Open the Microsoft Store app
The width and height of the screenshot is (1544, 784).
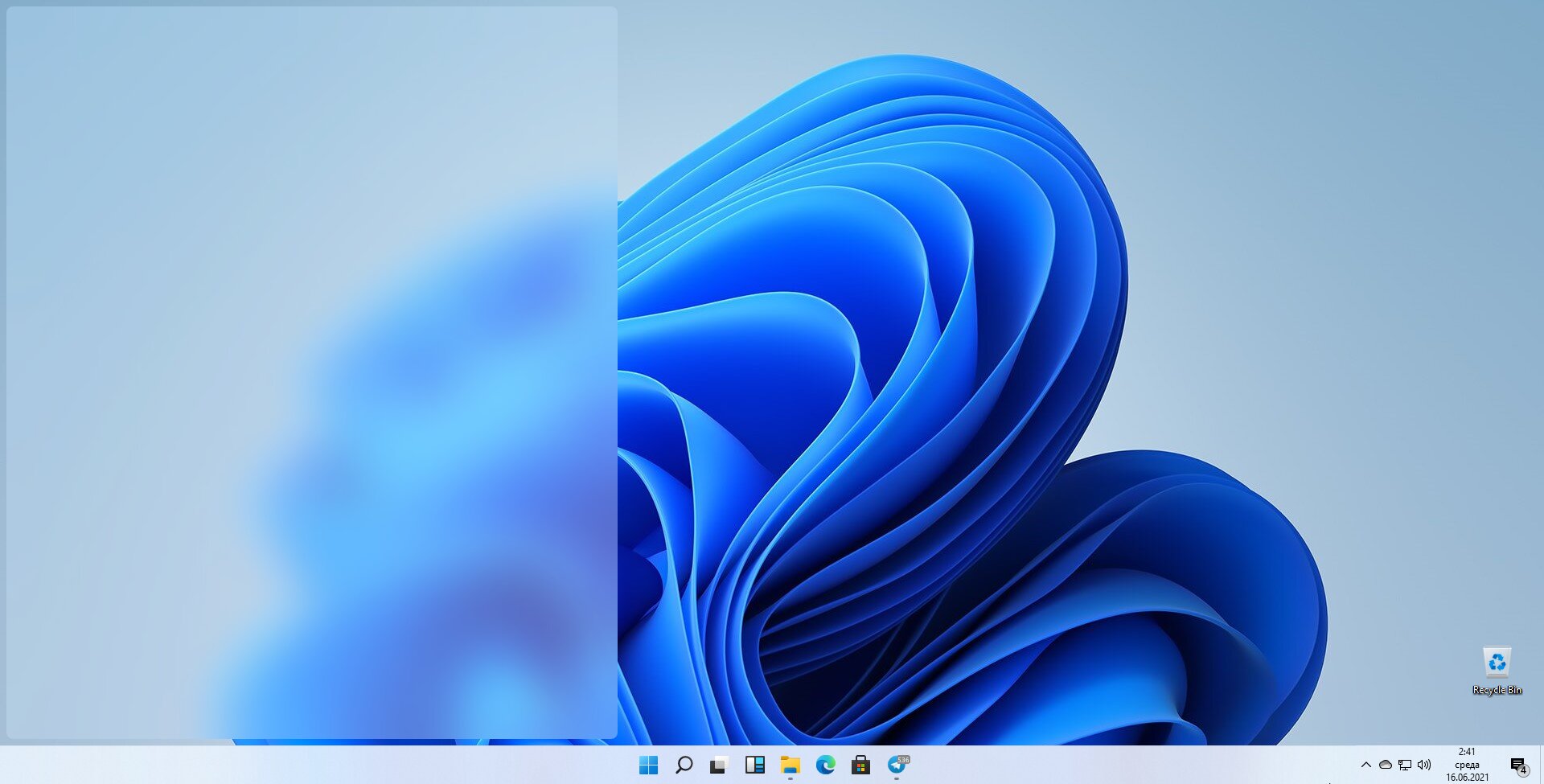pyautogui.click(x=860, y=765)
